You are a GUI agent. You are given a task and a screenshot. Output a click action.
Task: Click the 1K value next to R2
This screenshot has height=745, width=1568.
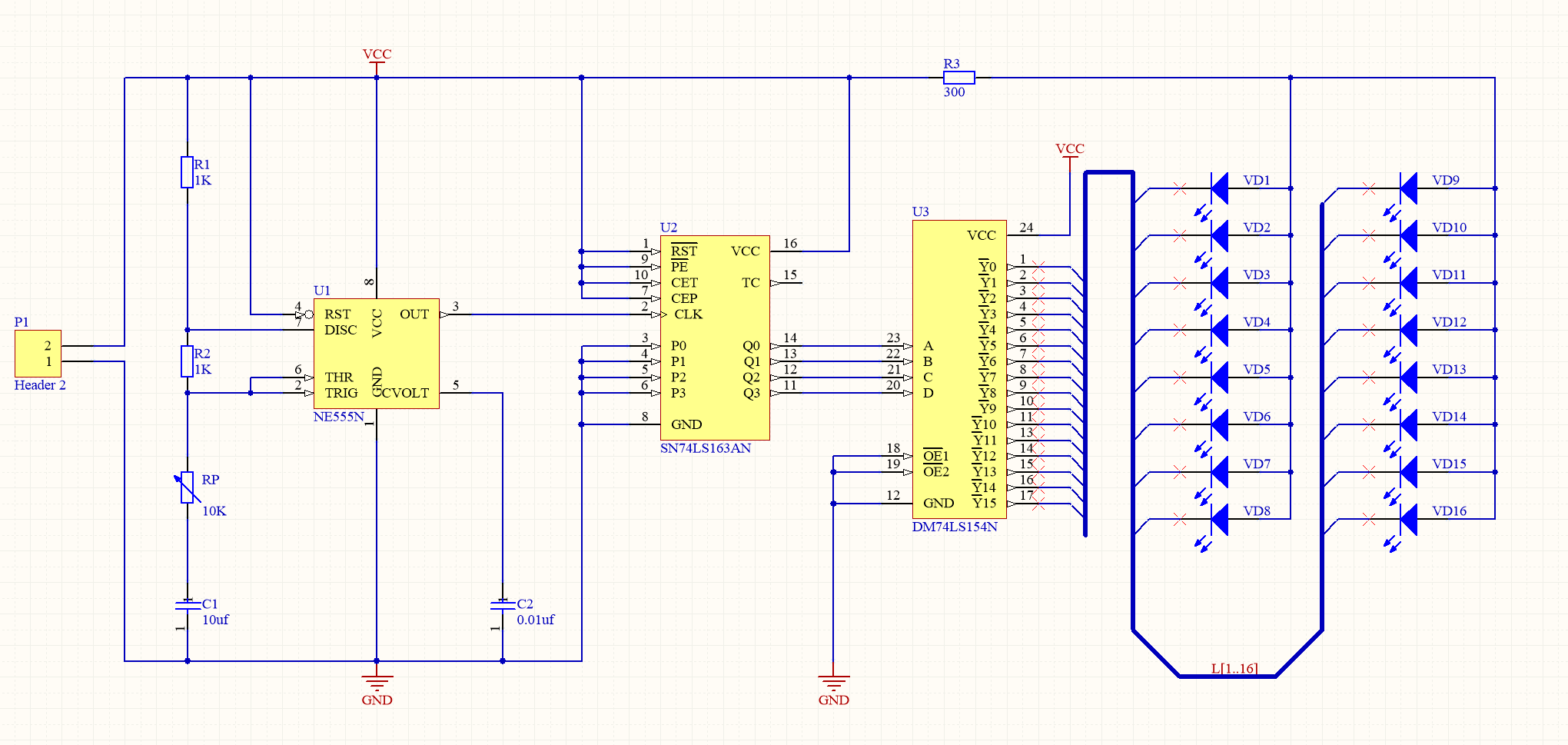[202, 370]
